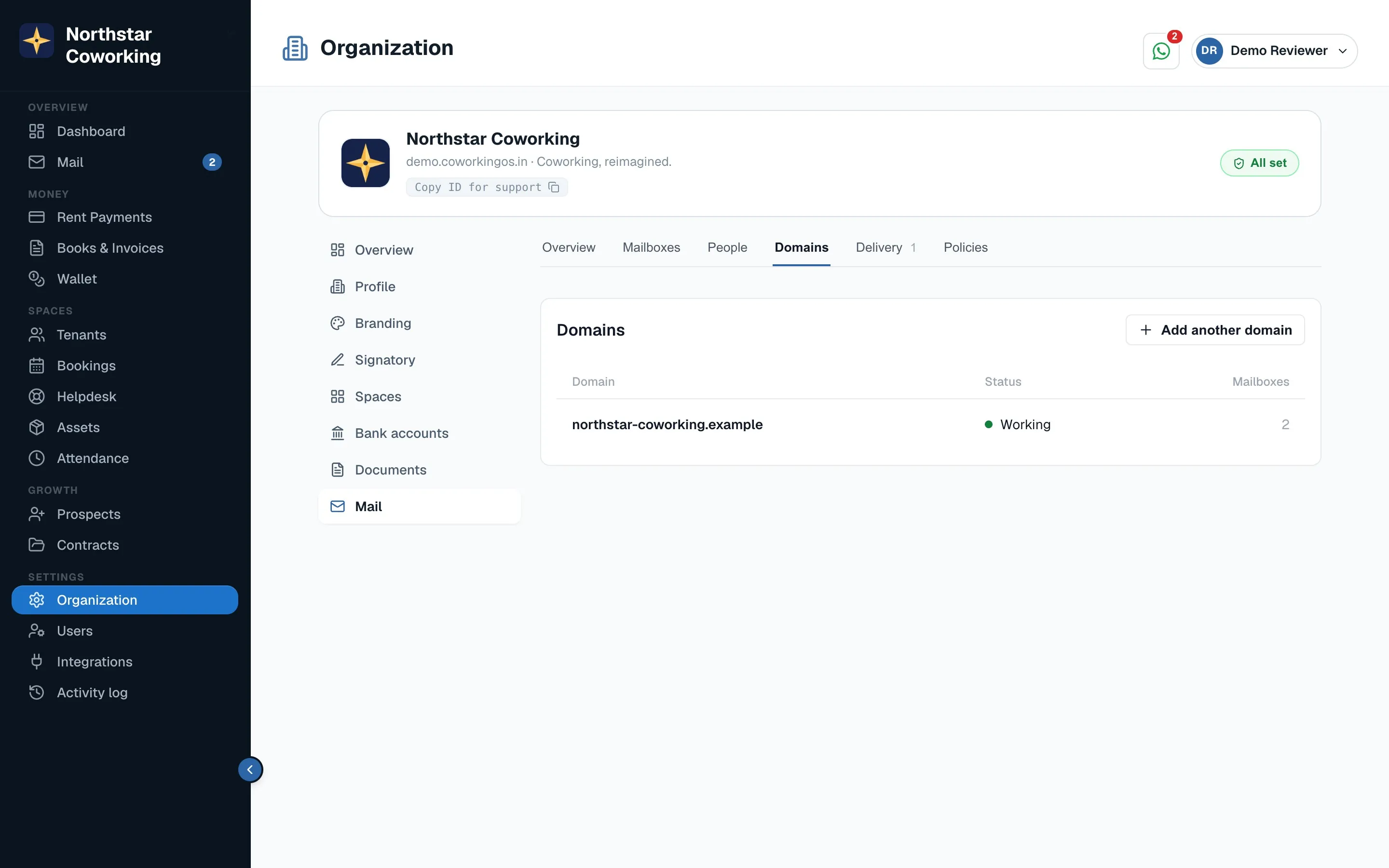Open Branding settings
This screenshot has width=1389, height=868.
[420, 323]
